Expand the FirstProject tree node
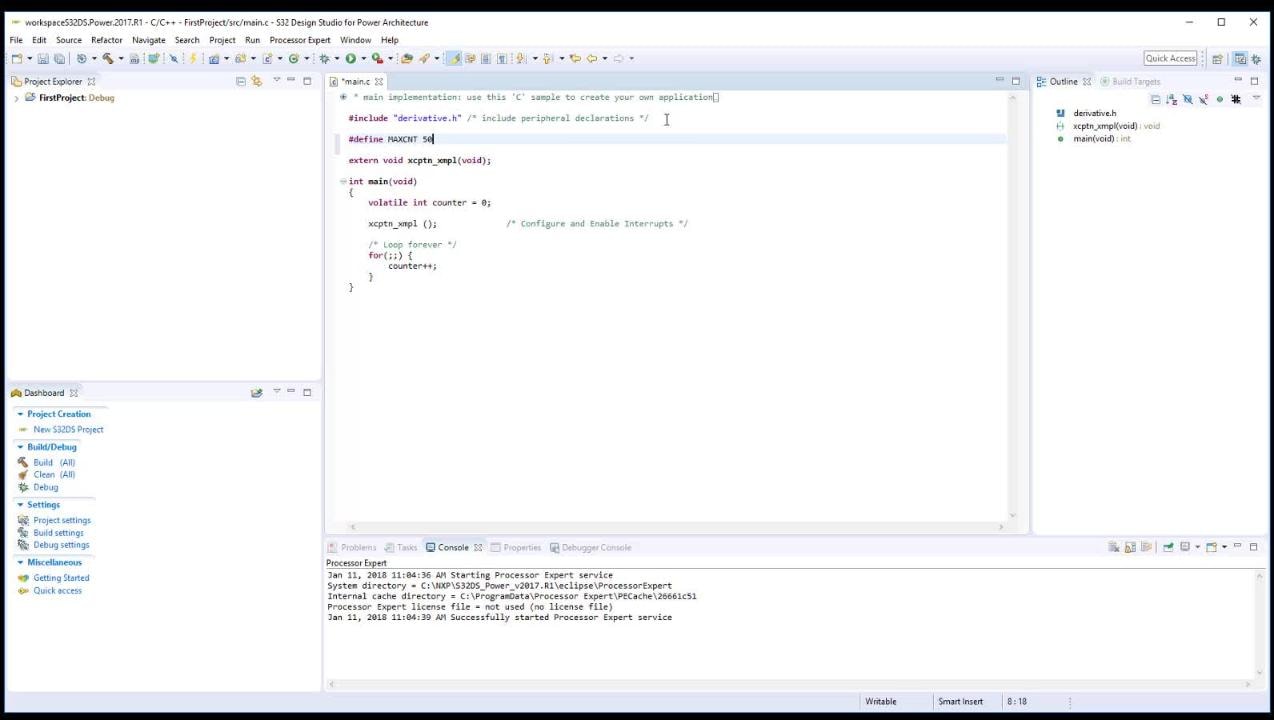Image resolution: width=1274 pixels, height=720 pixels. (17, 98)
